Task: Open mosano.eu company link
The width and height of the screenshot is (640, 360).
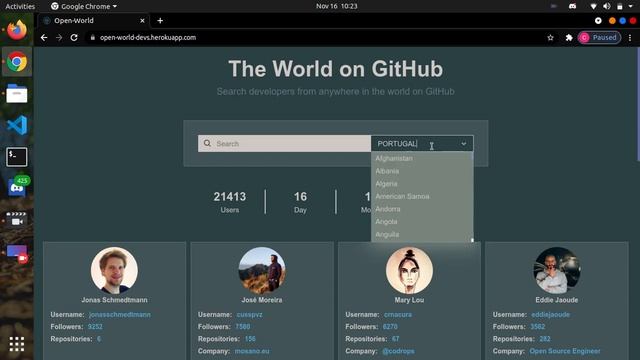Action: (x=252, y=351)
